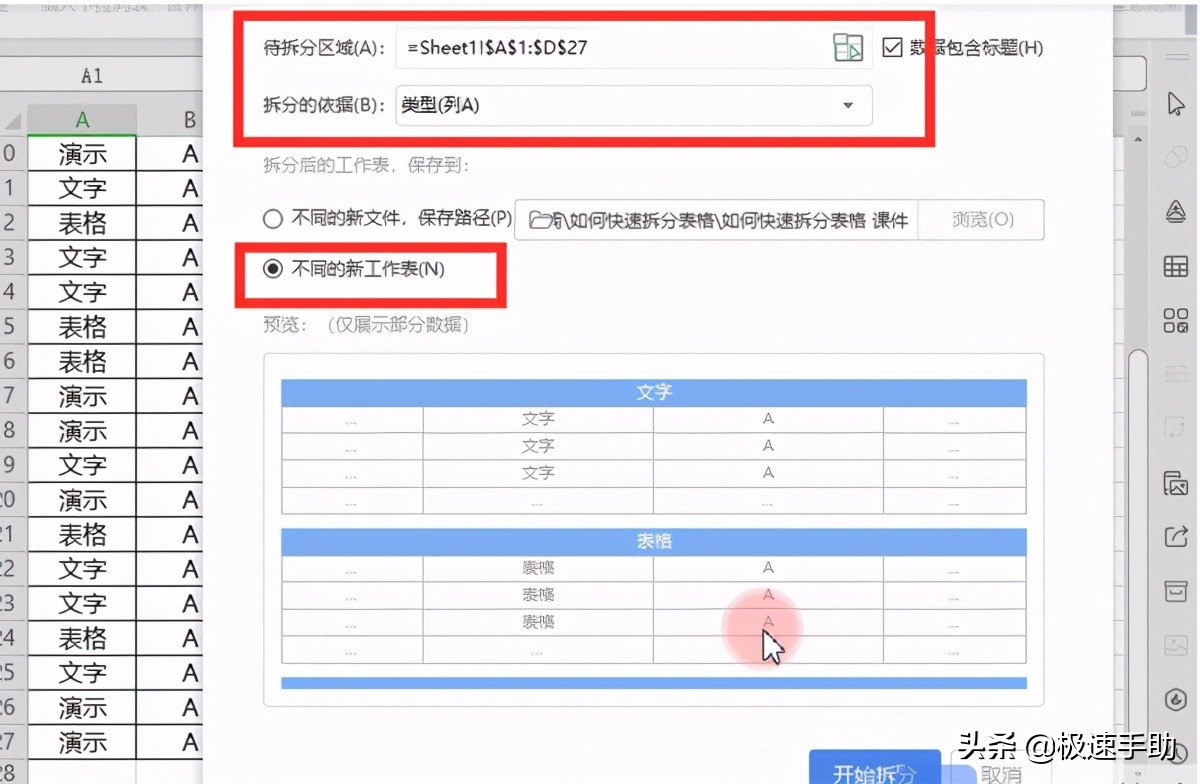Viewport: 1200px width, 784px height.
Task: Click the 待拆分区域(A) label
Action: tap(324, 48)
